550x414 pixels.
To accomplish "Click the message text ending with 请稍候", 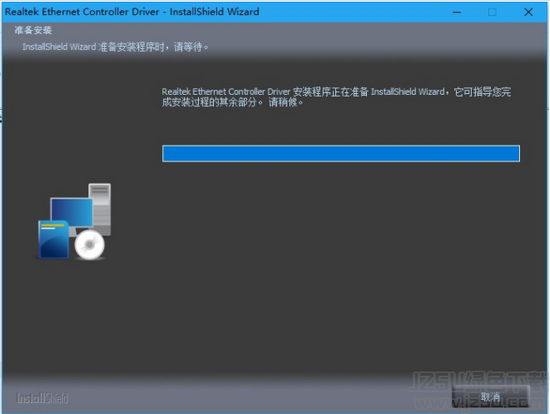I will coord(336,97).
